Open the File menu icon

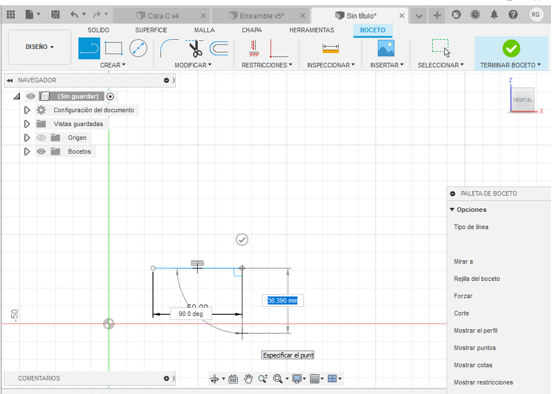30,14
